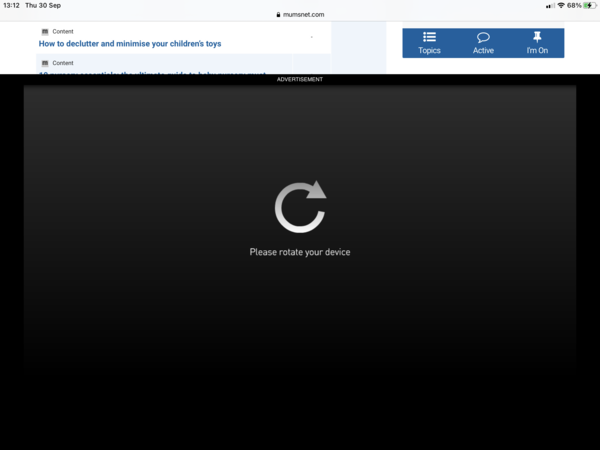Tap the 'Please rotate your device' message
Screen dimensions: 600x450
[x=300, y=252]
